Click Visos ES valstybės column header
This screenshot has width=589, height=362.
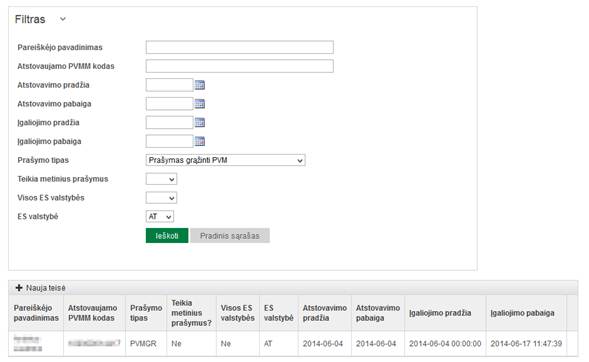(x=238, y=313)
